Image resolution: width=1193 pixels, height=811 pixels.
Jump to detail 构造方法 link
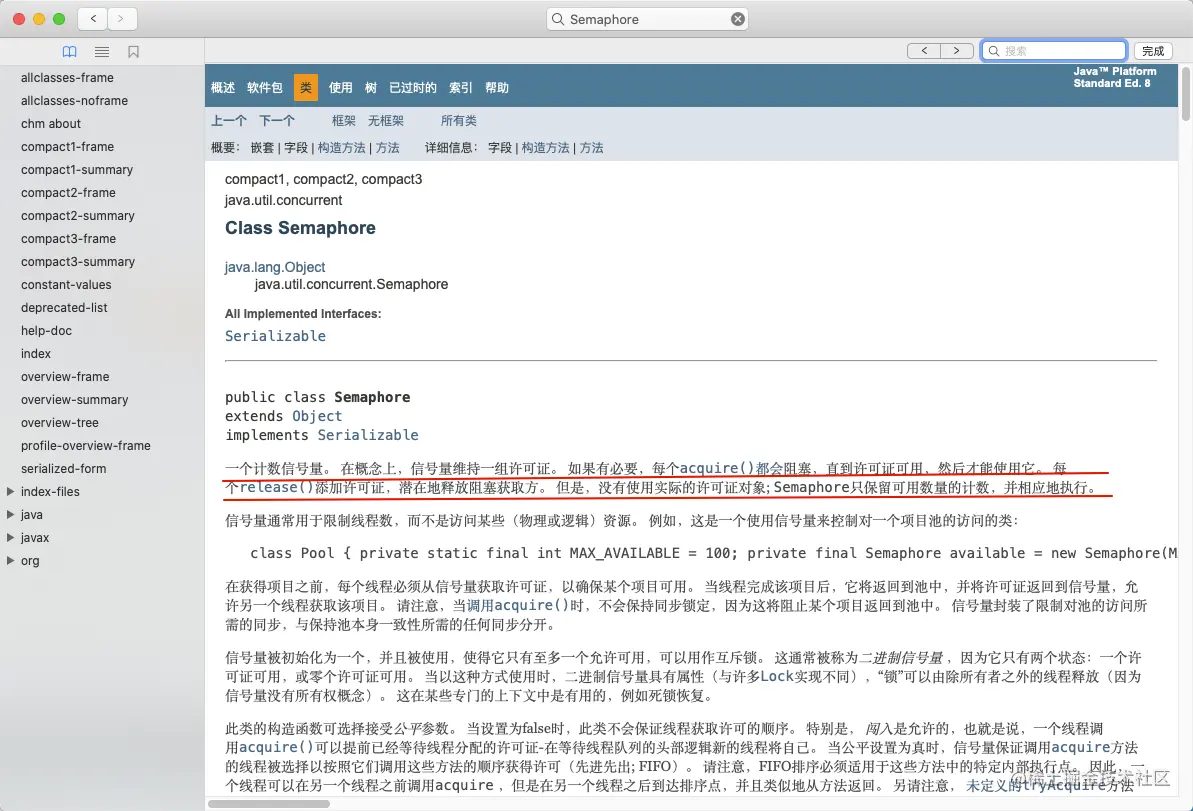click(546, 148)
